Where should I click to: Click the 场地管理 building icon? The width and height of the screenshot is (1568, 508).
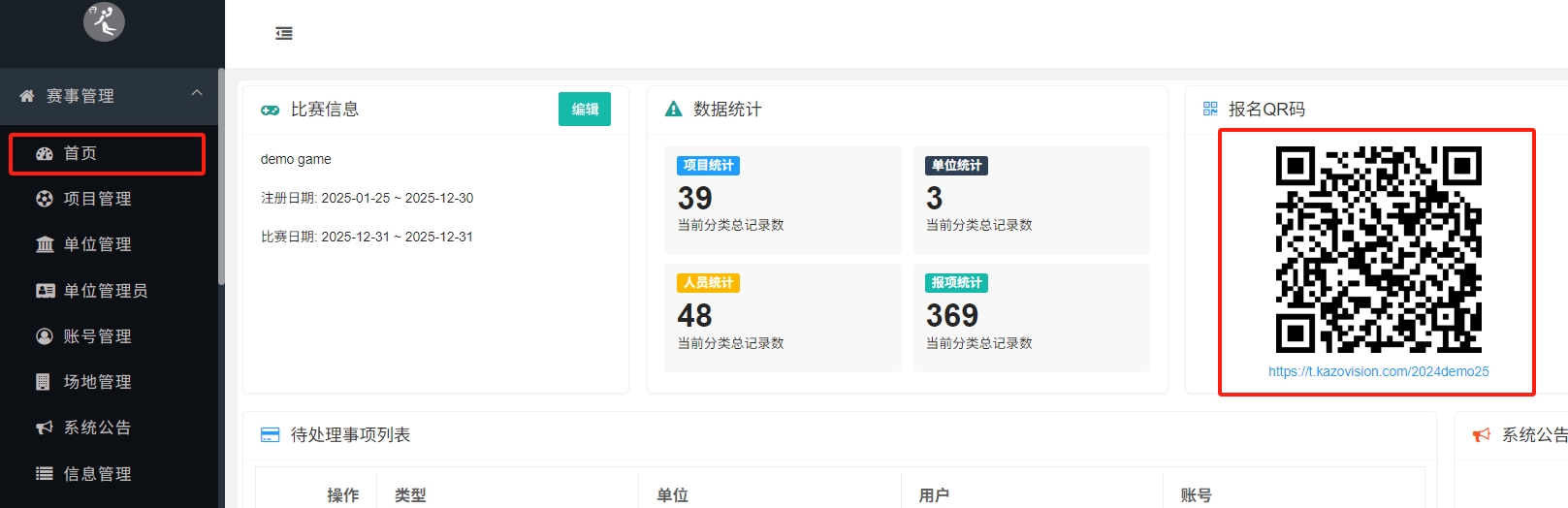click(x=43, y=382)
